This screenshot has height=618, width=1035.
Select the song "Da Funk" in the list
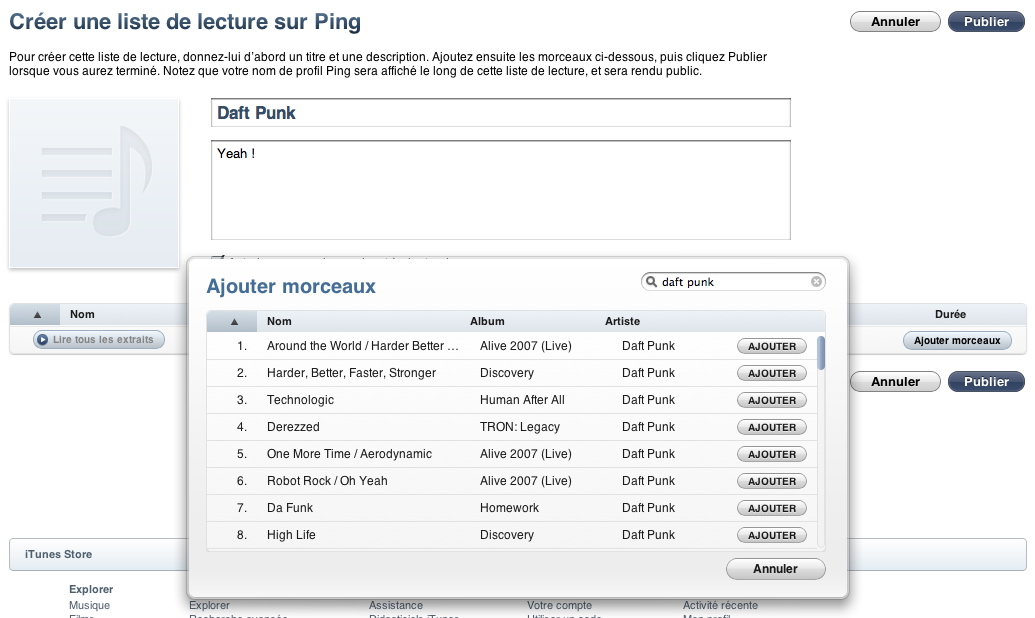(290, 508)
